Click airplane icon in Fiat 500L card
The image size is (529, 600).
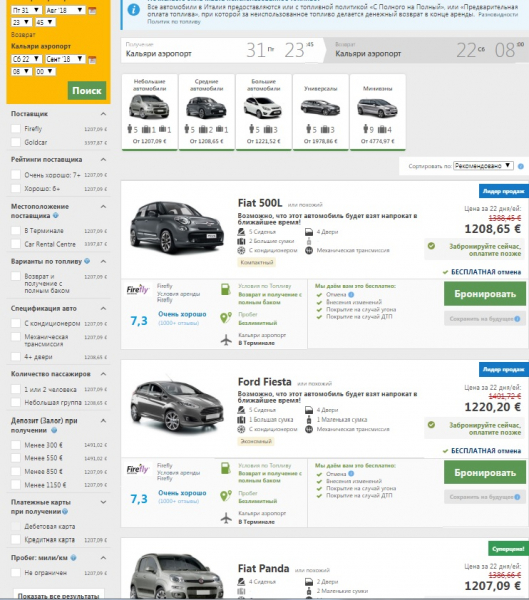tap(226, 339)
